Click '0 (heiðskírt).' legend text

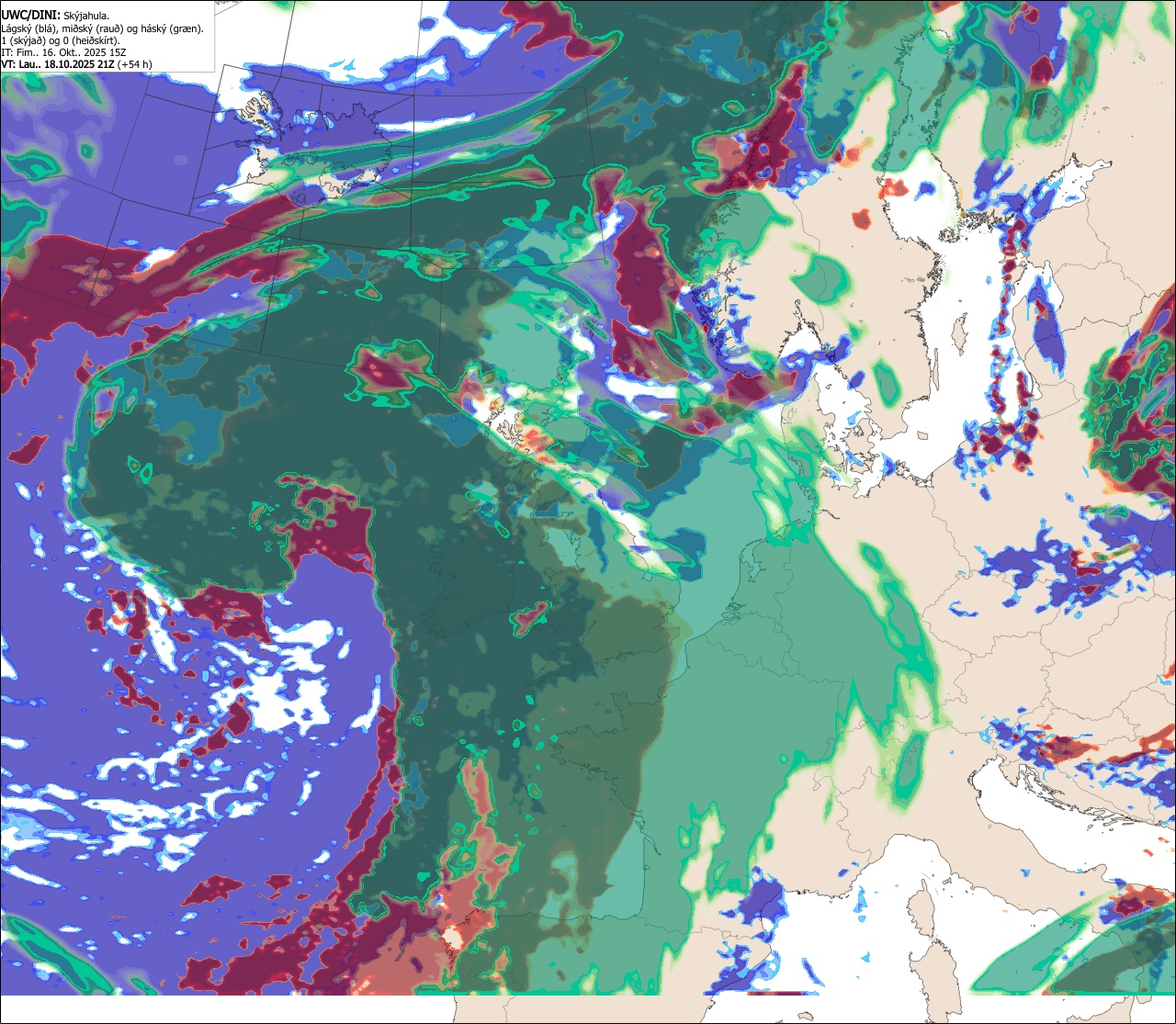pos(91,41)
